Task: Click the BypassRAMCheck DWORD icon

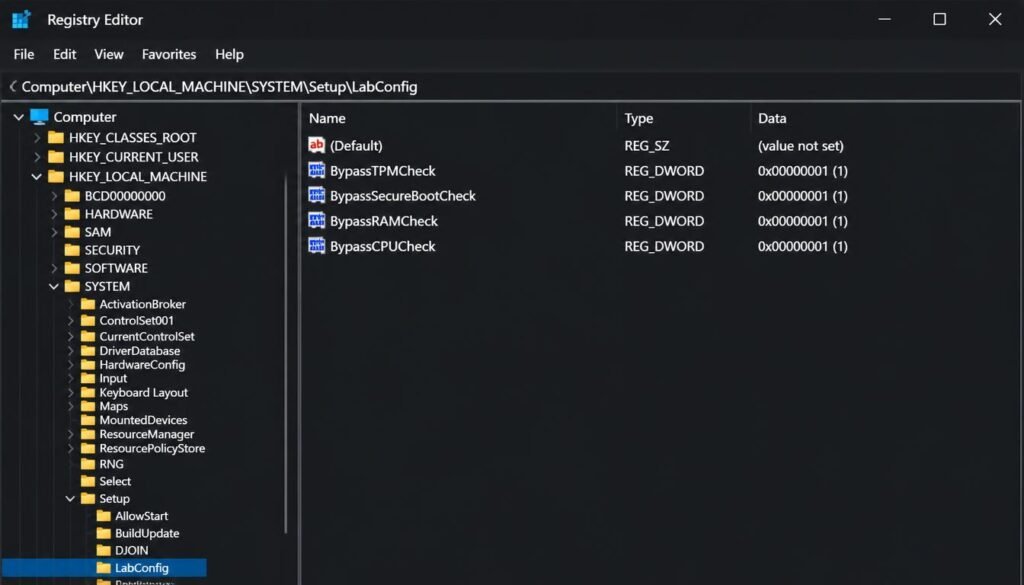Action: [317, 221]
